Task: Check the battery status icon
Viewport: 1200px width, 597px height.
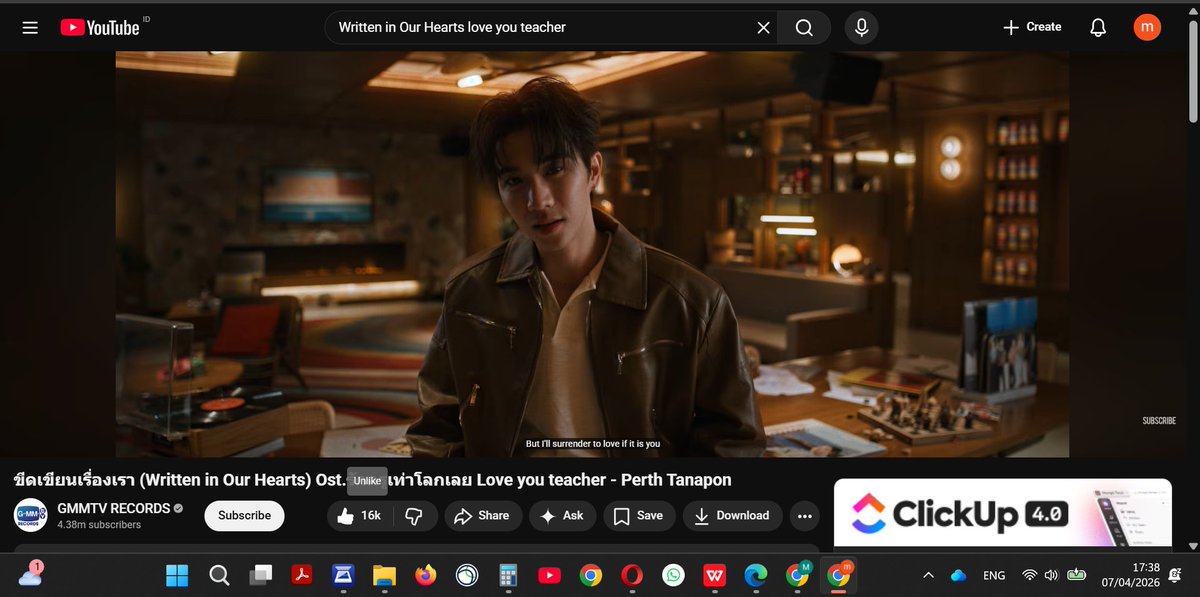Action: [1076, 575]
